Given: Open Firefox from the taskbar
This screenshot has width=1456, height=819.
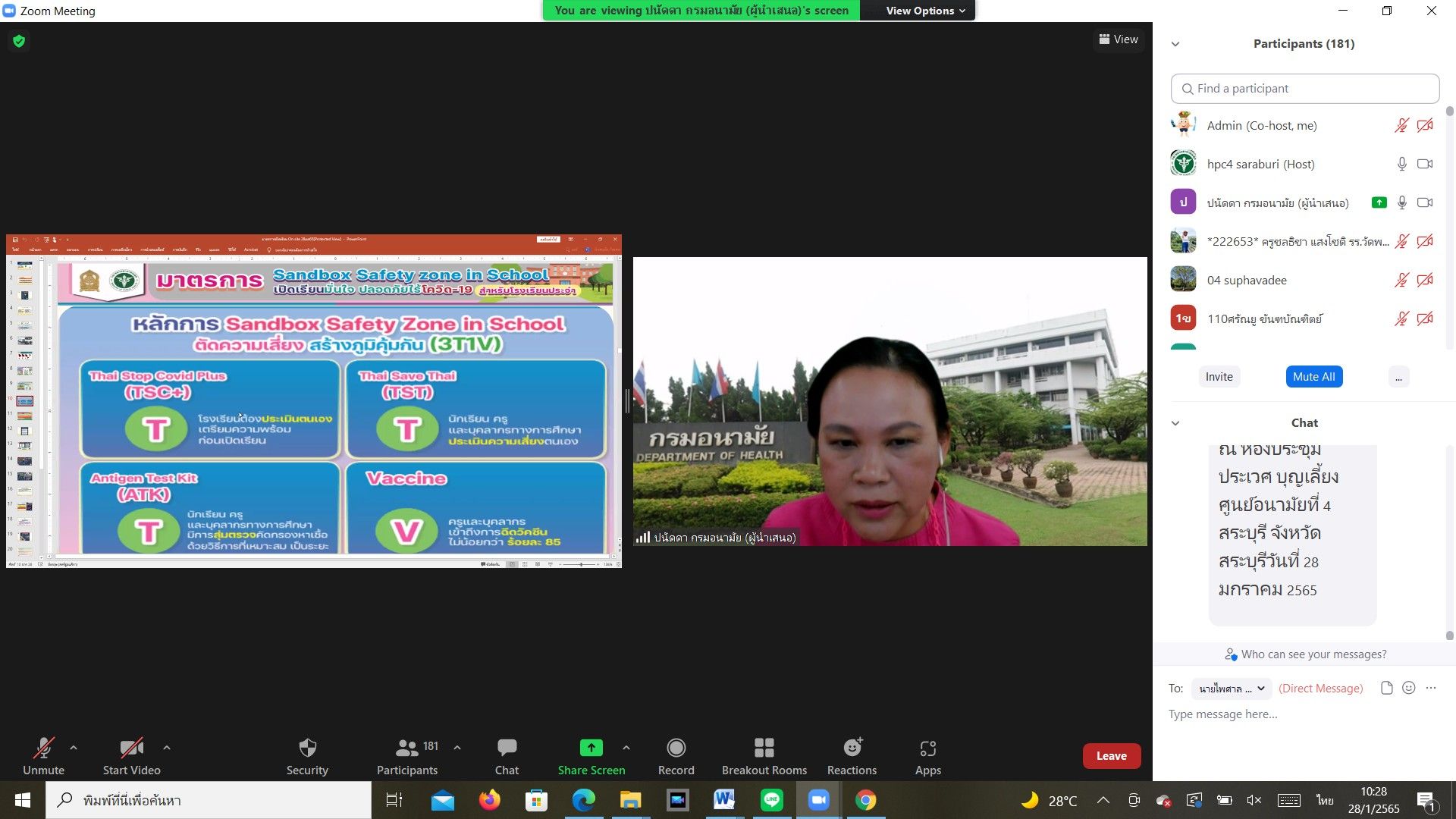Looking at the screenshot, I should [x=489, y=800].
